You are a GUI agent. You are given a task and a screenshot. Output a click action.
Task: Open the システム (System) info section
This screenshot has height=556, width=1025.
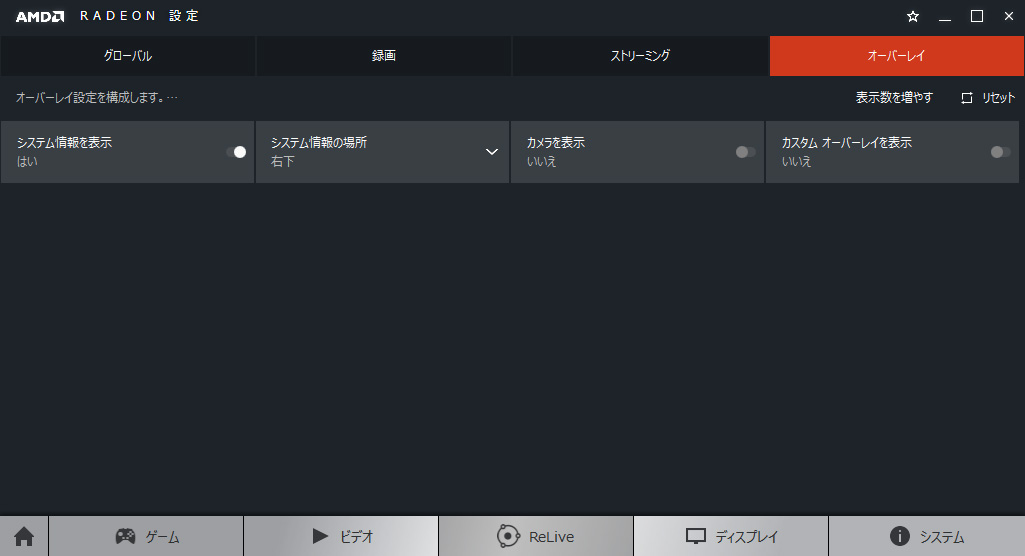click(926, 536)
